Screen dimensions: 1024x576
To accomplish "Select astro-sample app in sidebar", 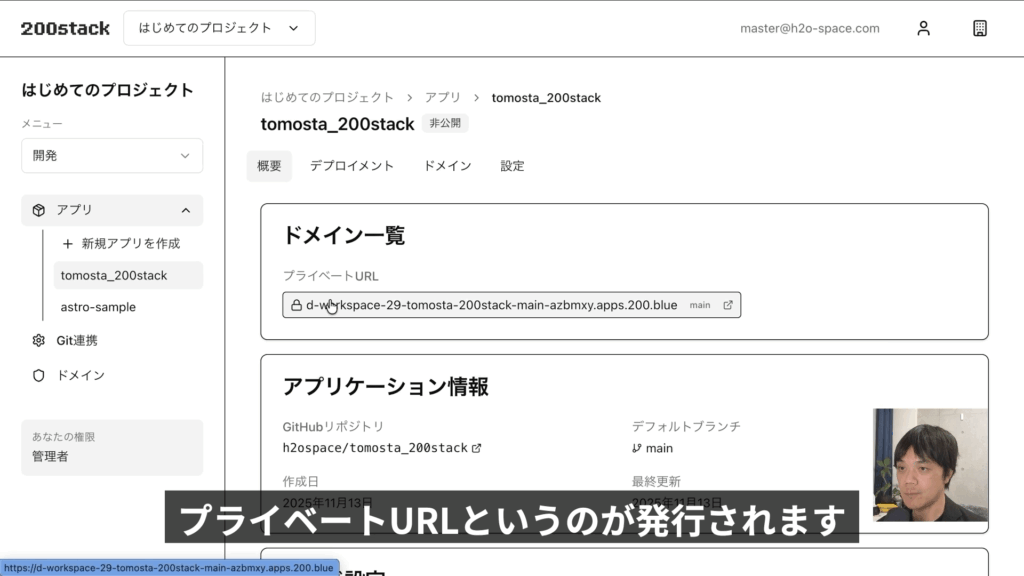I will 98,307.
